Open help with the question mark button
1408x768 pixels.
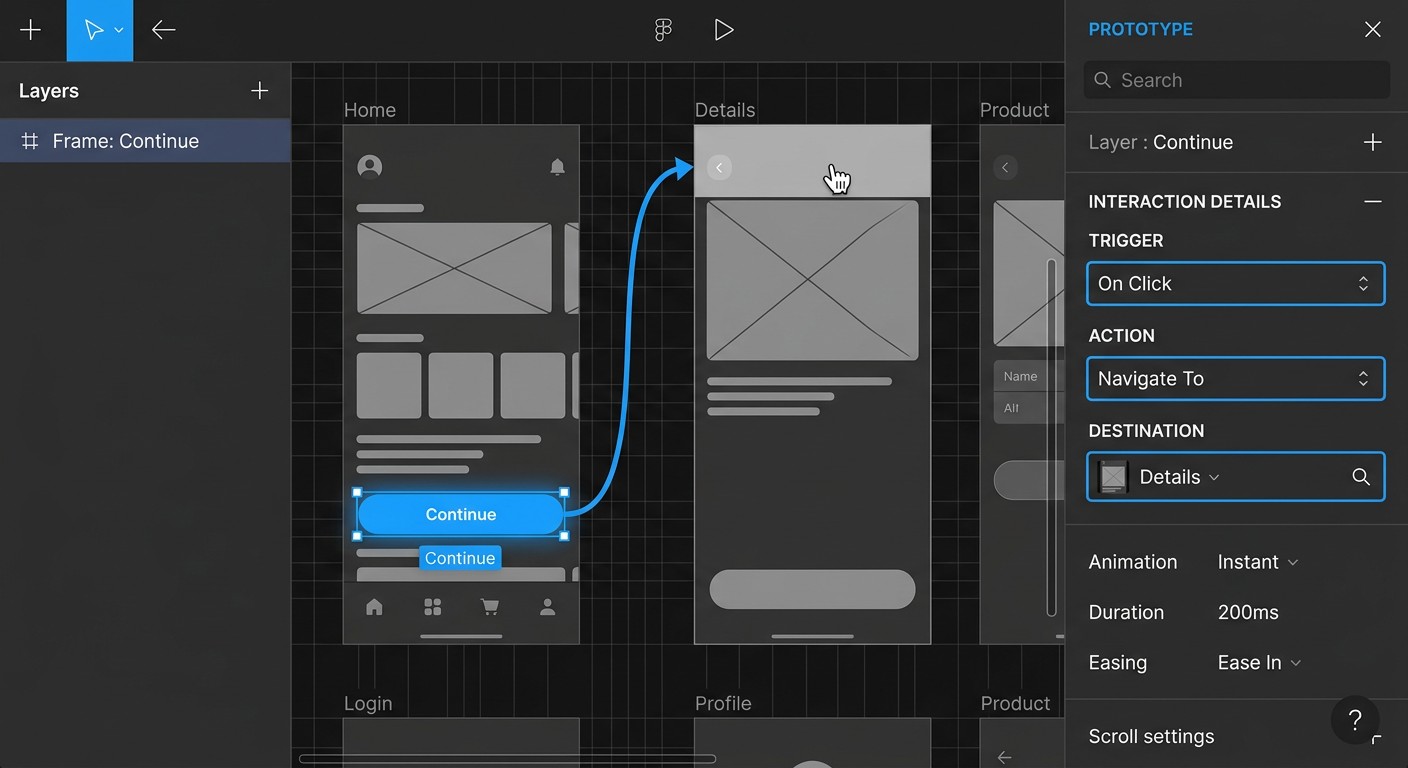click(1355, 720)
